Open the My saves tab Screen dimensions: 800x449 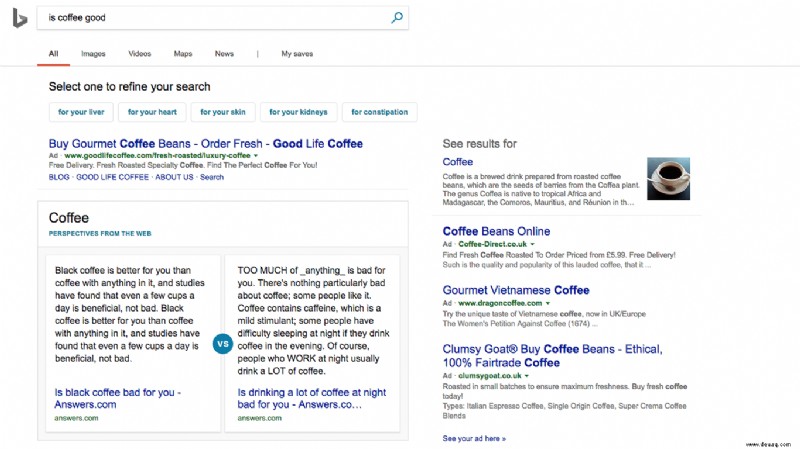pyautogui.click(x=297, y=54)
